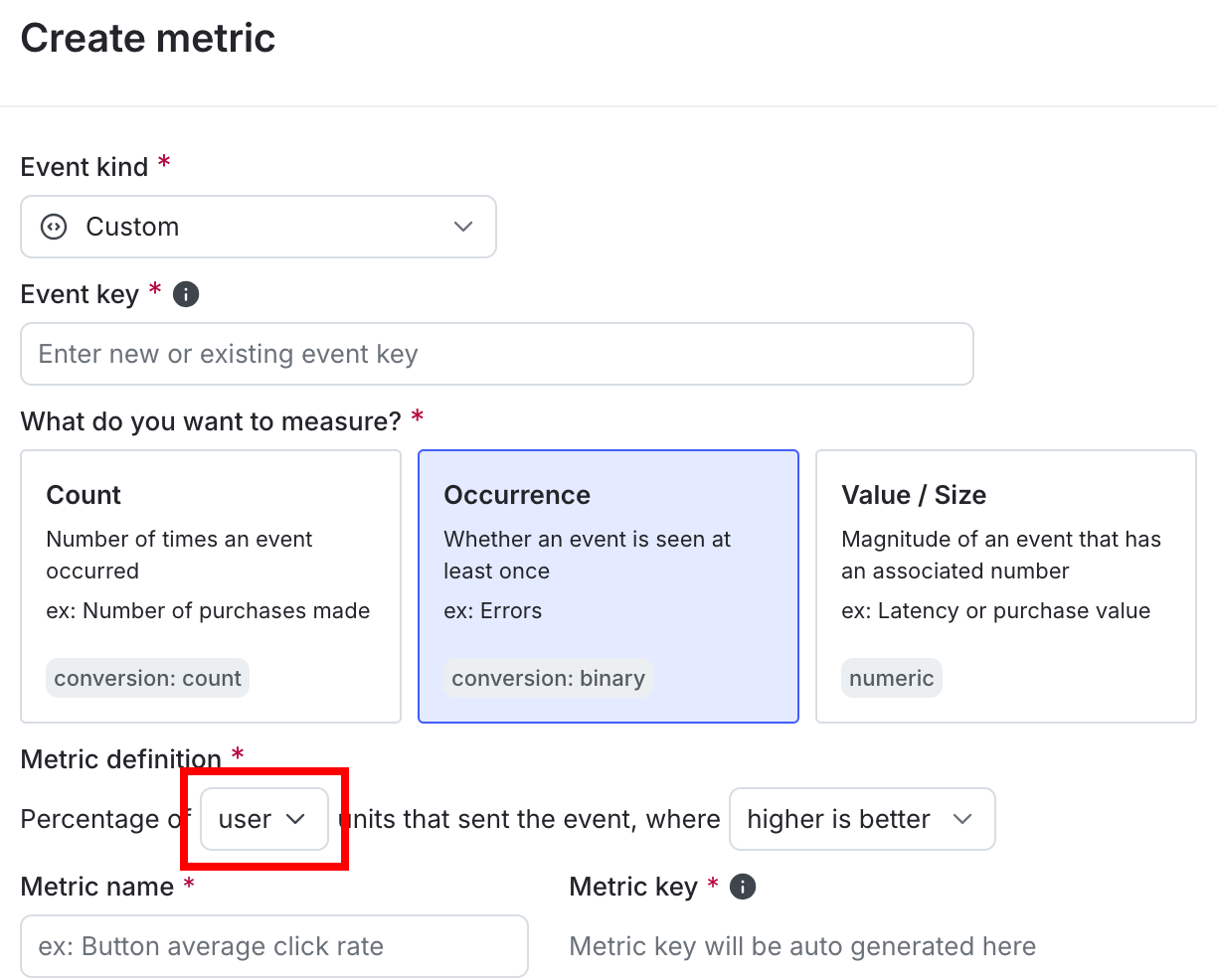Select the Occurrence measurement card
The image size is (1217, 980).
tap(608, 585)
